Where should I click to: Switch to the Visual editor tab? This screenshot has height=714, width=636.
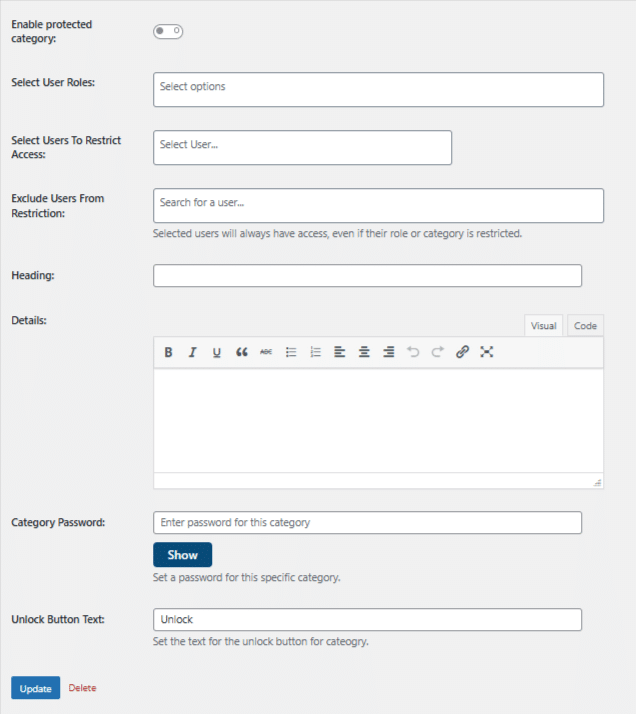click(544, 326)
